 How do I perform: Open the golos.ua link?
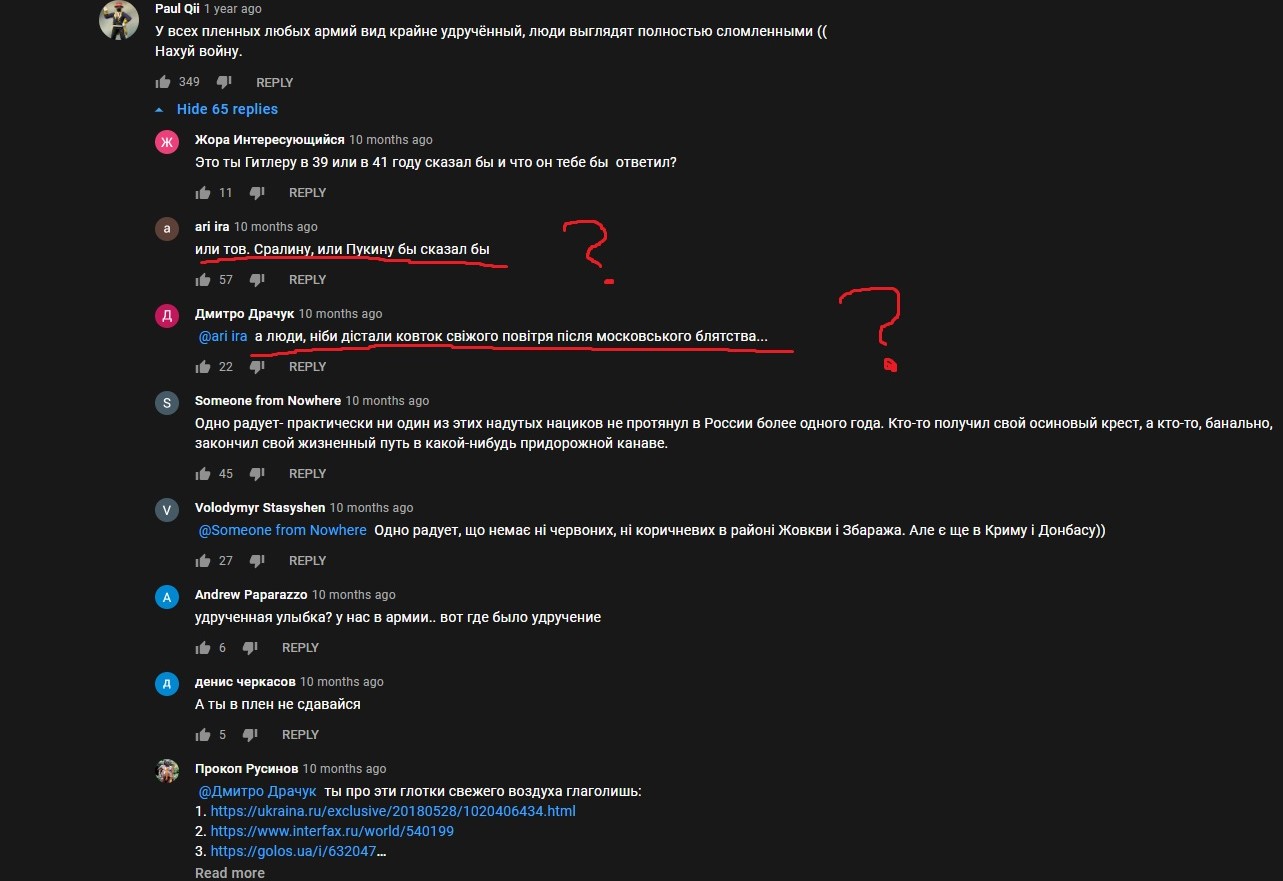[298, 851]
